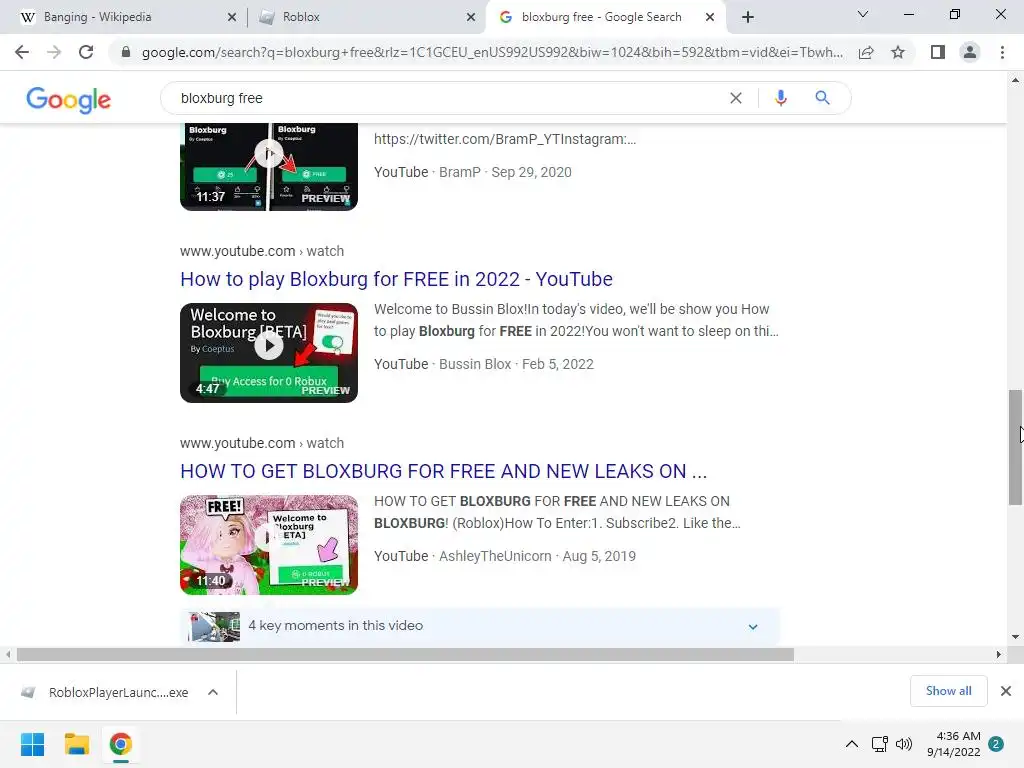Click the forward navigation arrow
The width and height of the screenshot is (1024, 768).
coord(54,52)
